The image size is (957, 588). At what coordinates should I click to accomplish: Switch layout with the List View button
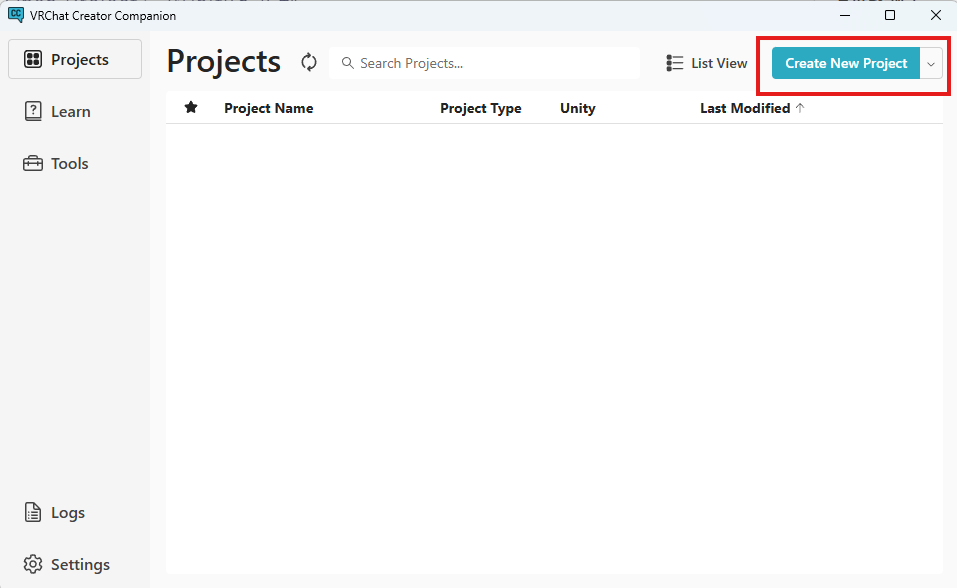(x=707, y=63)
